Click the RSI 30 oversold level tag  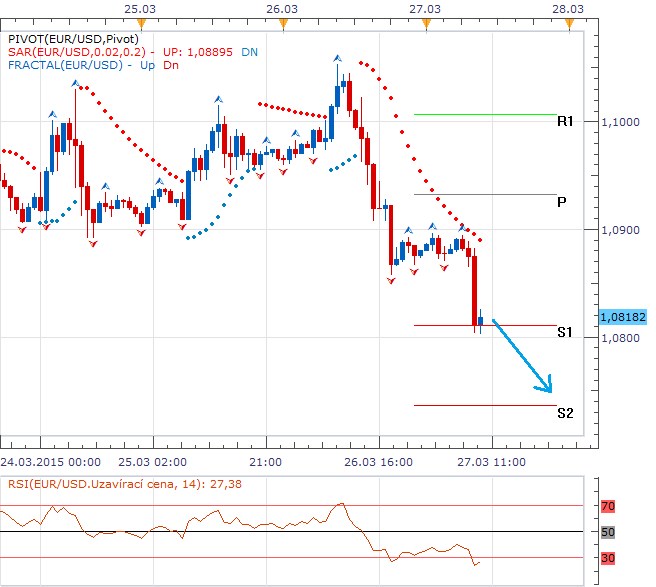[607, 557]
